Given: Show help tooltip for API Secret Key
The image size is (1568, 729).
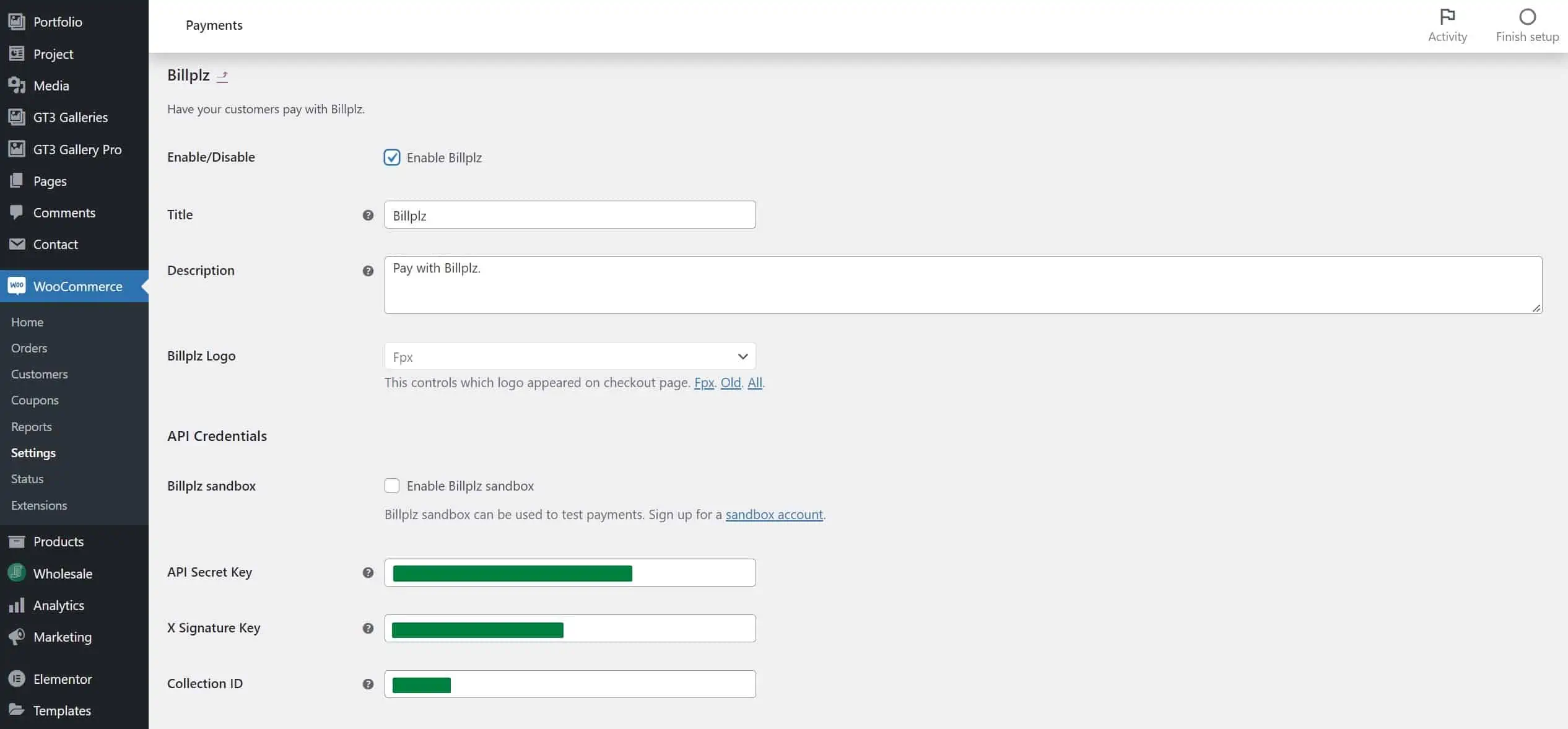Looking at the screenshot, I should pos(368,572).
